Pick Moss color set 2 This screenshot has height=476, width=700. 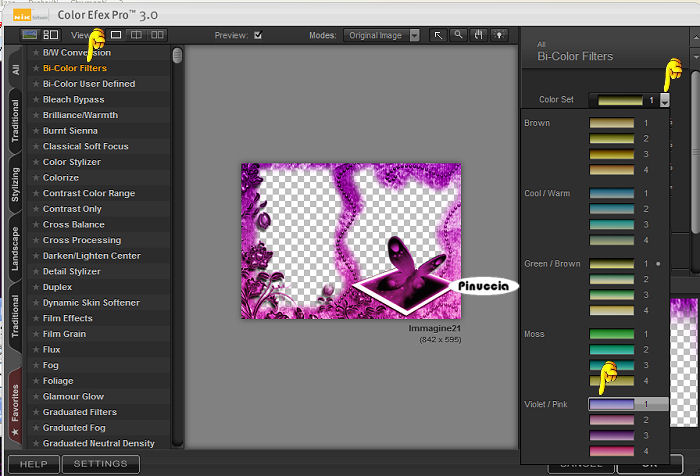tap(612, 350)
